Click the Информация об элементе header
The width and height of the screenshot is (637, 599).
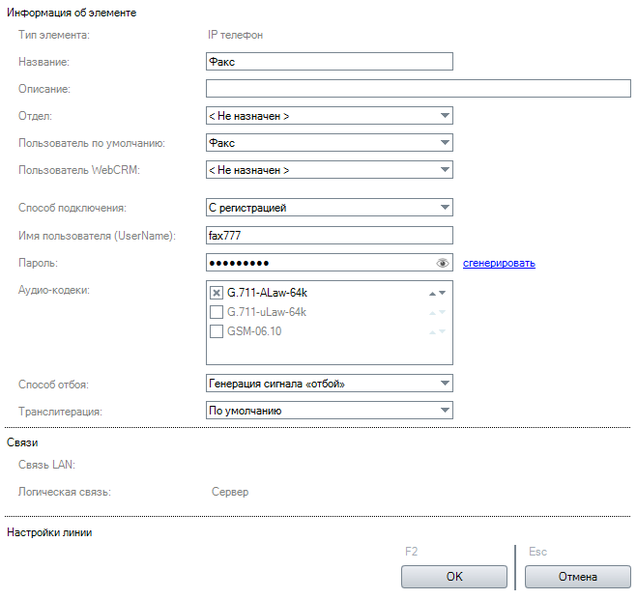click(x=72, y=13)
